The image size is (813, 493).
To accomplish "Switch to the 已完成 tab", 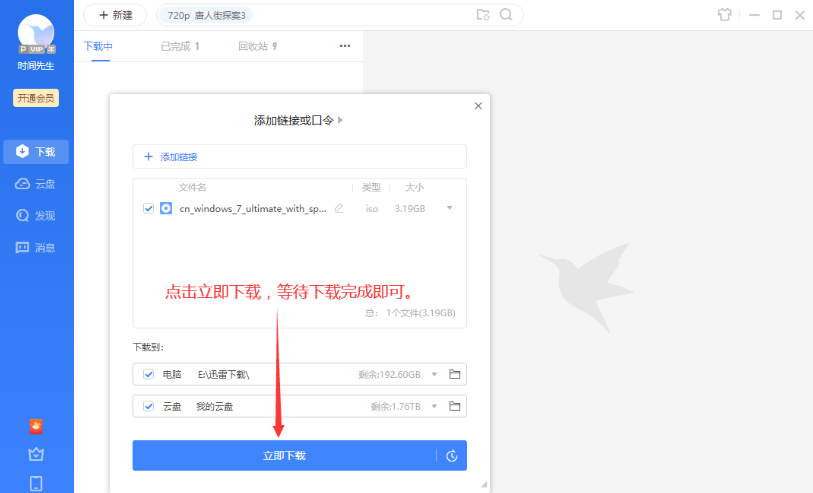I will click(180, 46).
